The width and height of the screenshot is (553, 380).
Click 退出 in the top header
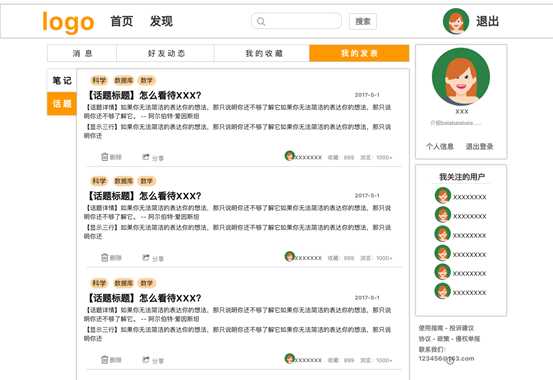pyautogui.click(x=487, y=22)
